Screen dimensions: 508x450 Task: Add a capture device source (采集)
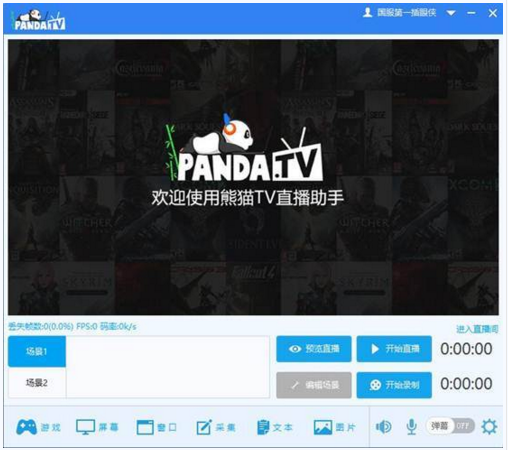(216, 427)
